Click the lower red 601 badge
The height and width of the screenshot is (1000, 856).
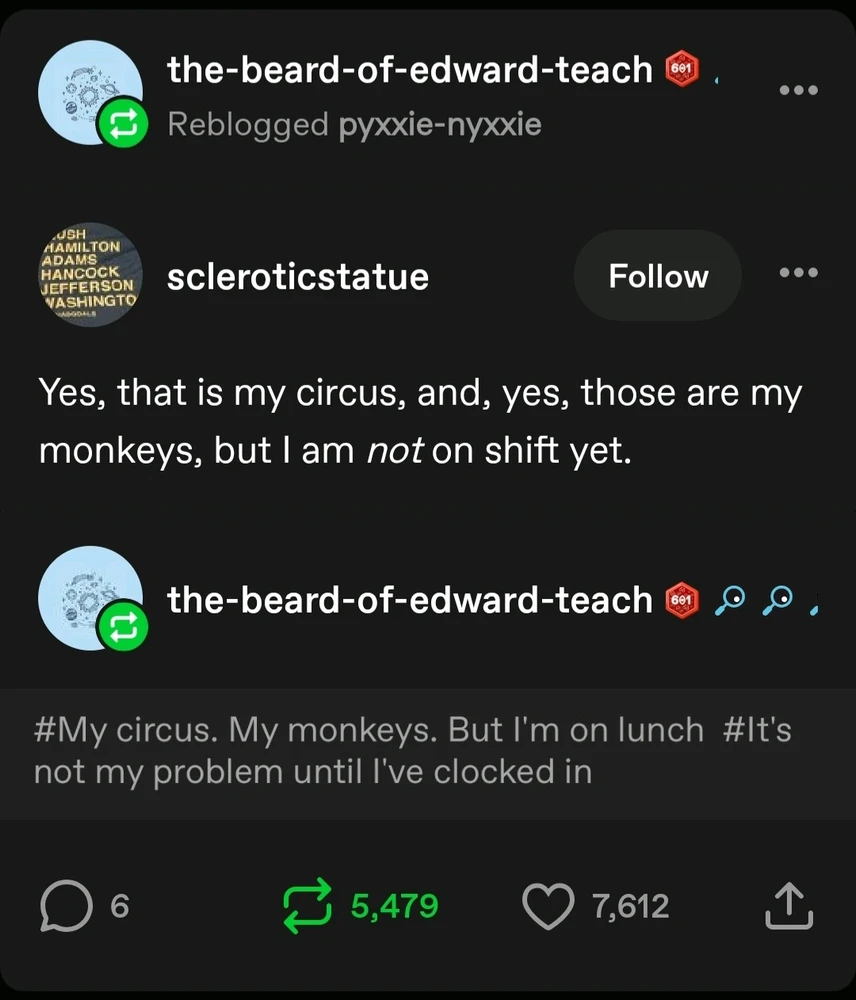click(682, 599)
